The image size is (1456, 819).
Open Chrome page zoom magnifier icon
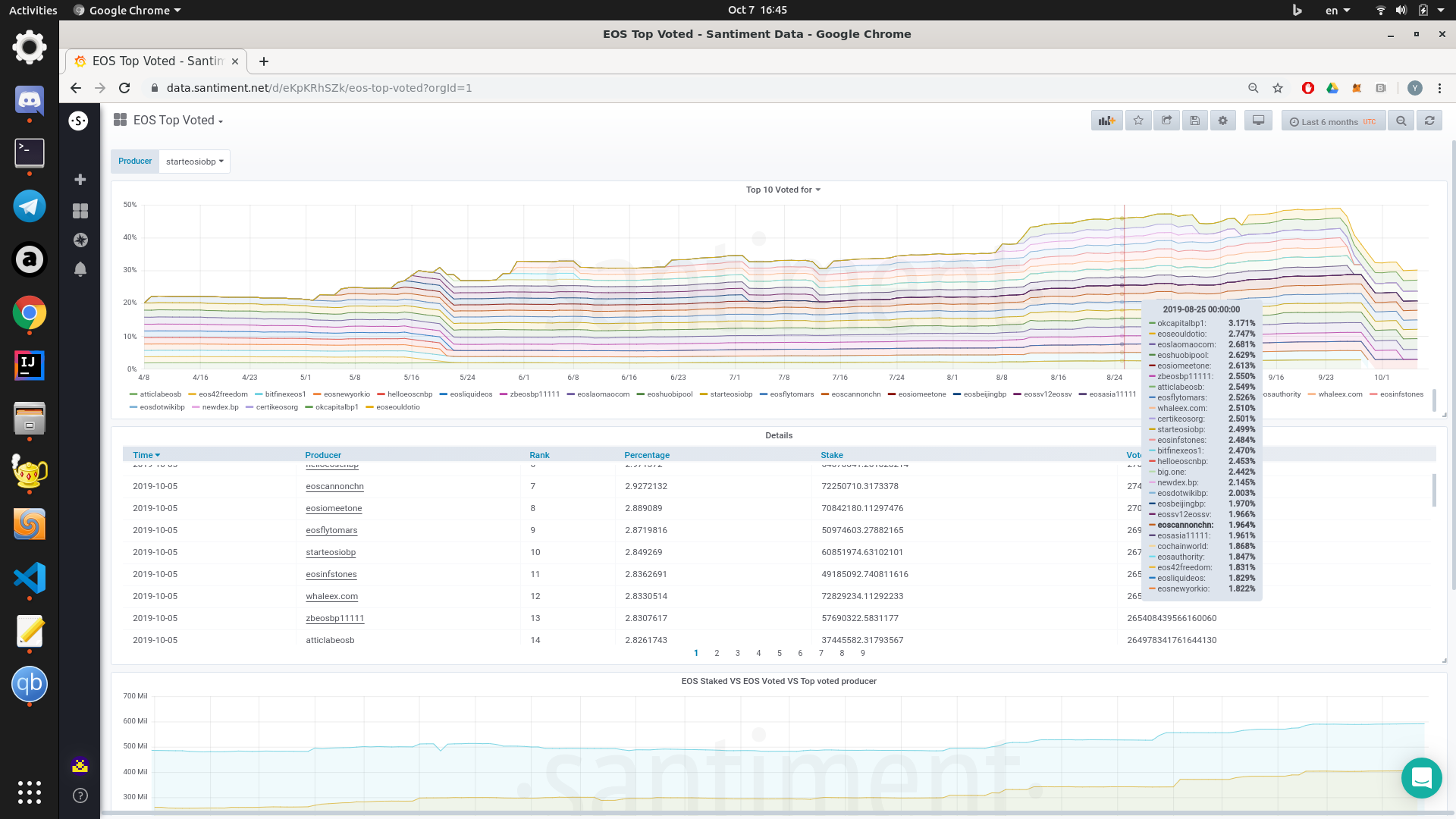[x=1254, y=88]
